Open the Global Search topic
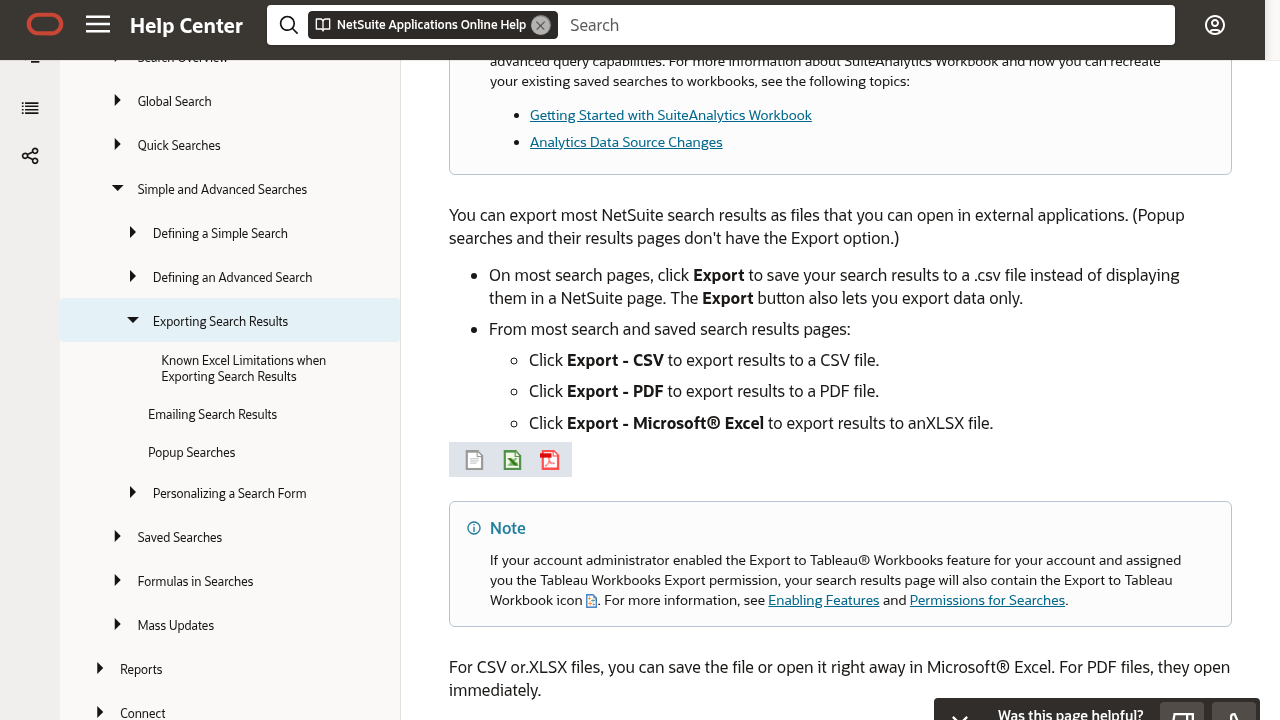The image size is (1280, 720). point(175,101)
